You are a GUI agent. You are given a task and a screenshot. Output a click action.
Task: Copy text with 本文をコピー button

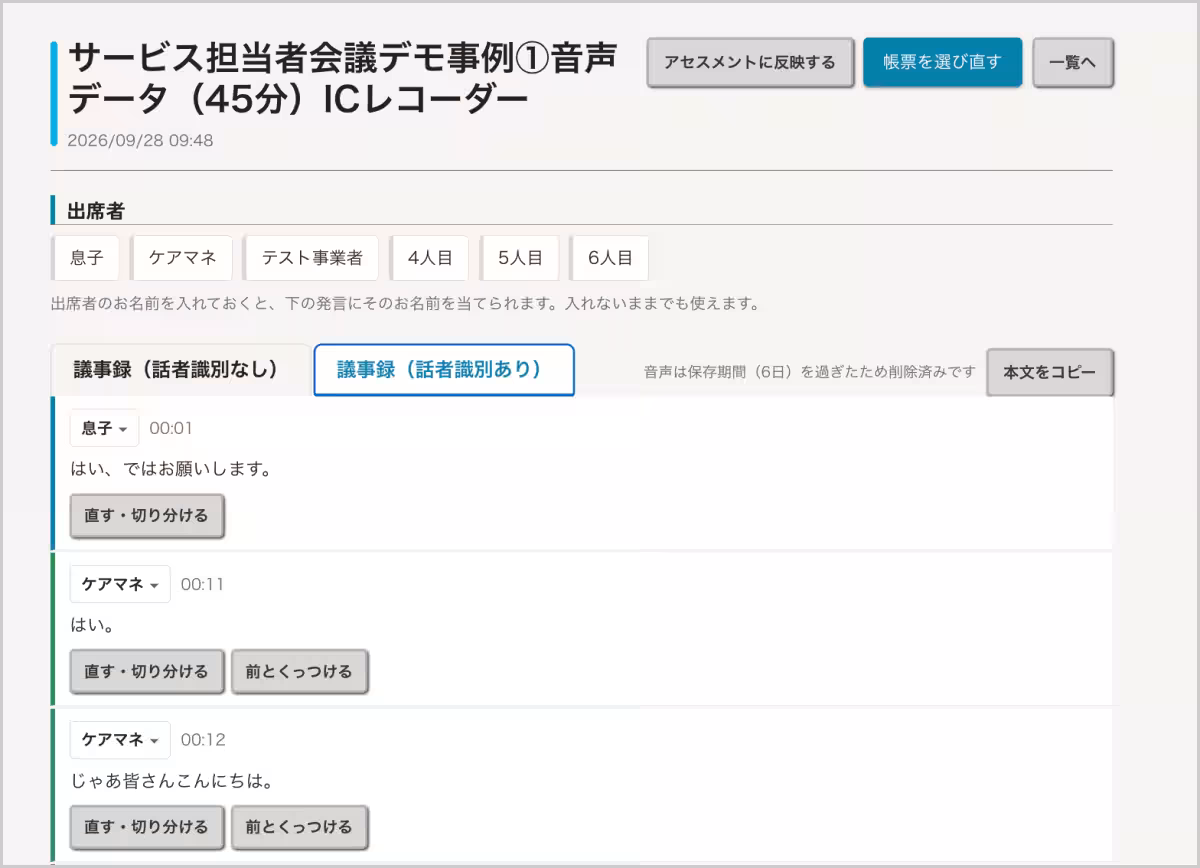1049,372
